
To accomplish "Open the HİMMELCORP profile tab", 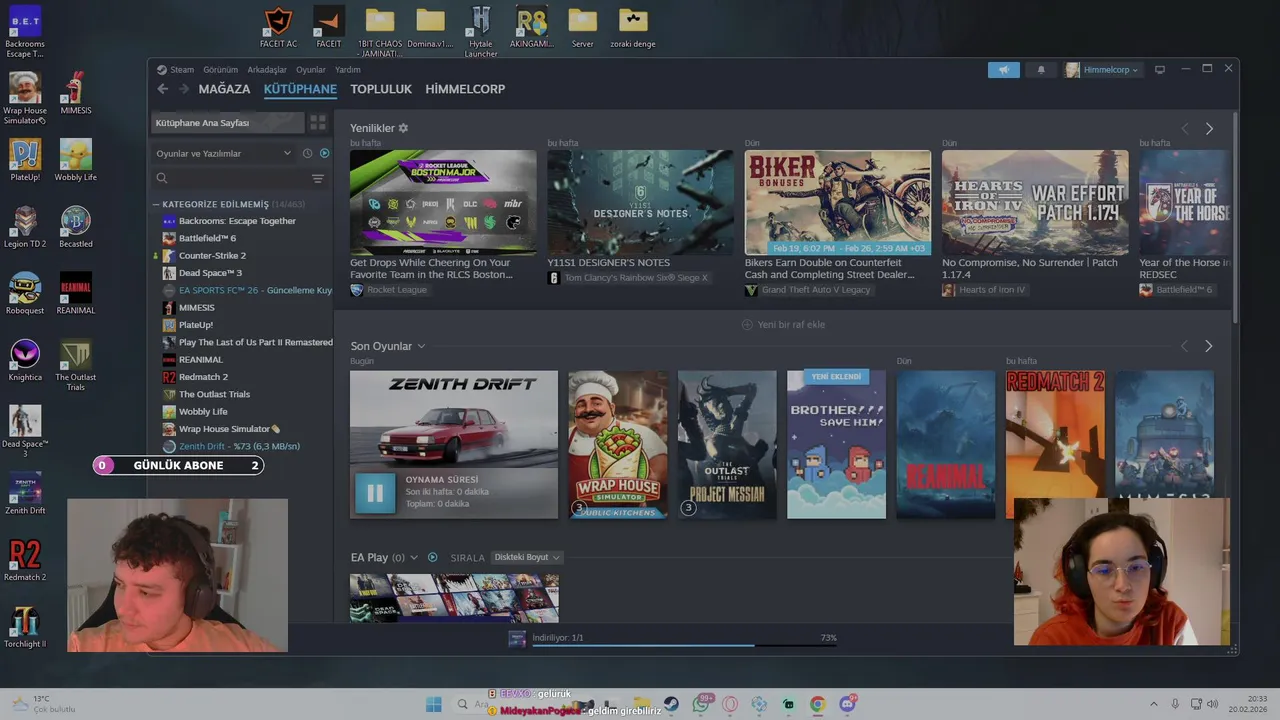I will tap(465, 89).
